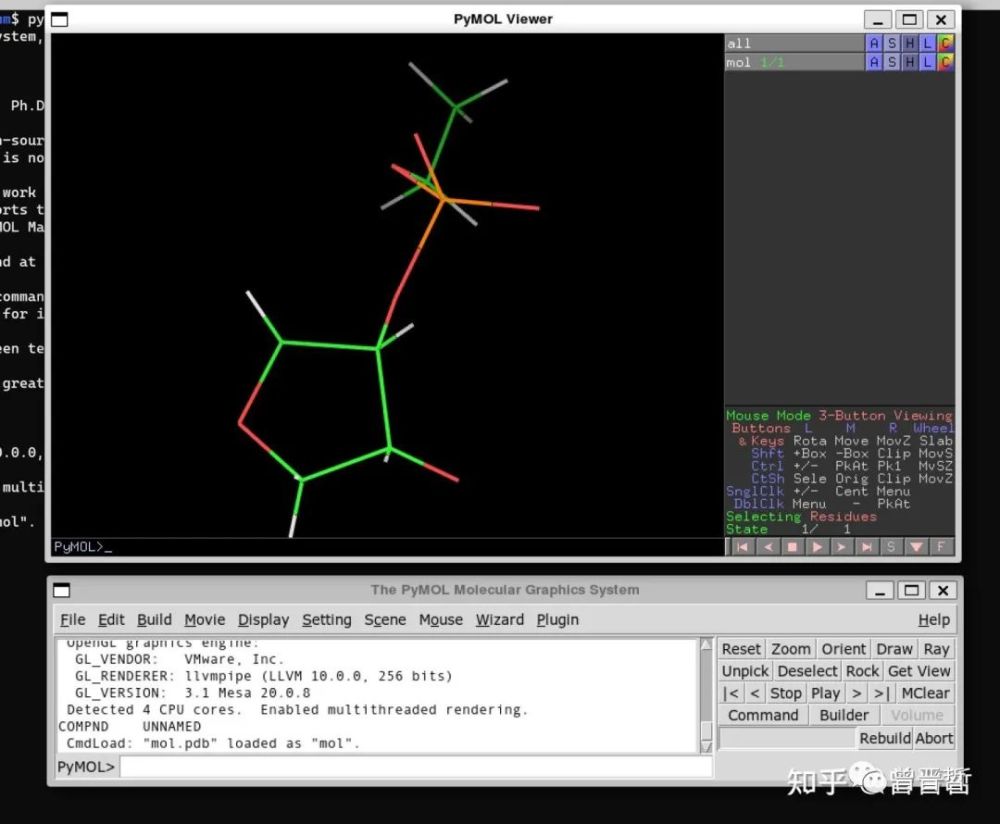The image size is (1000, 824).
Task: Toggle visibility of 'all' object name
Action: coord(794,43)
